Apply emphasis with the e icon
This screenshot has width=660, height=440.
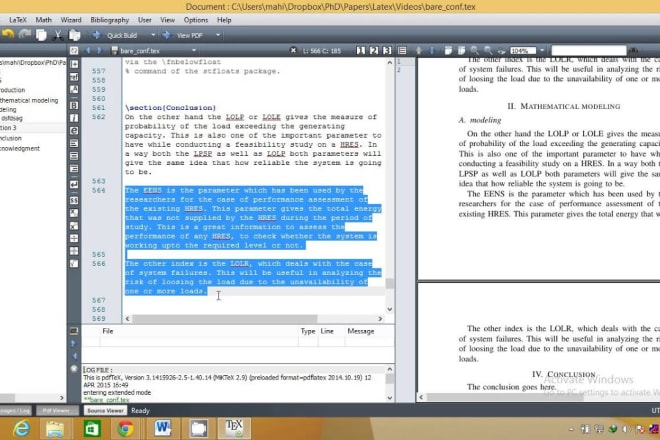point(74,131)
